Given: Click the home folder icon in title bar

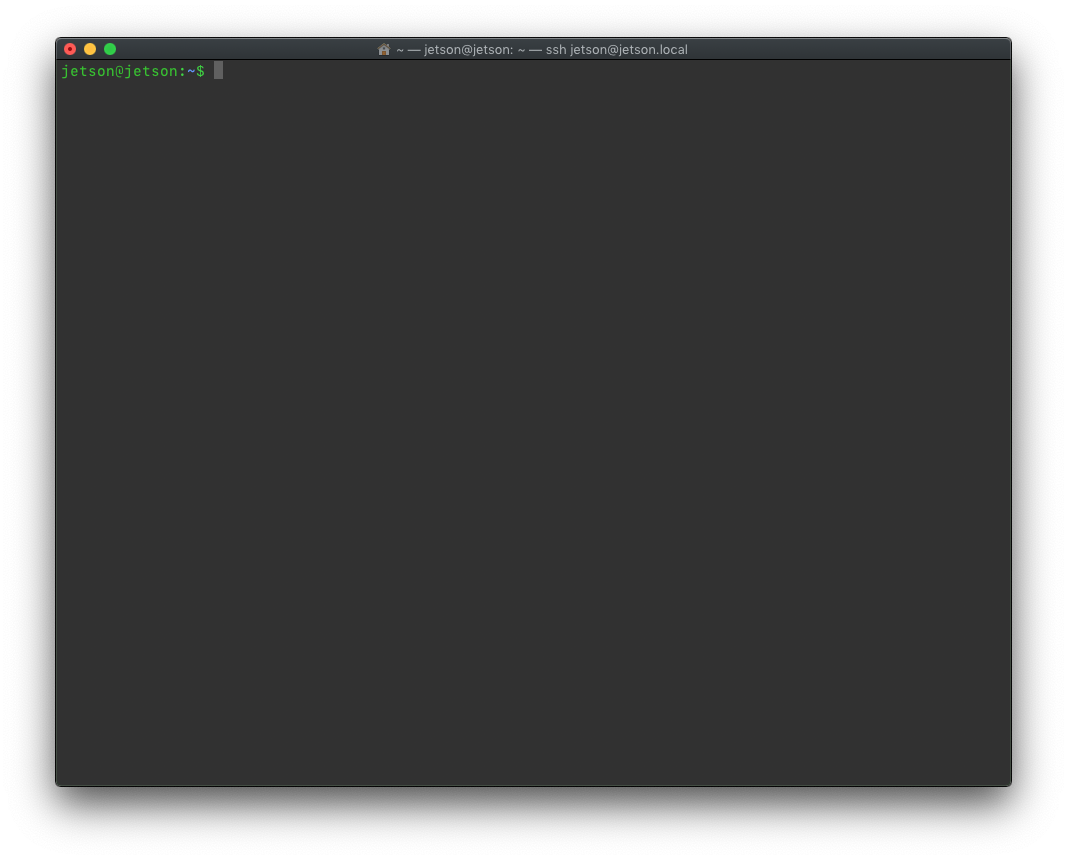Looking at the screenshot, I should [x=384, y=49].
